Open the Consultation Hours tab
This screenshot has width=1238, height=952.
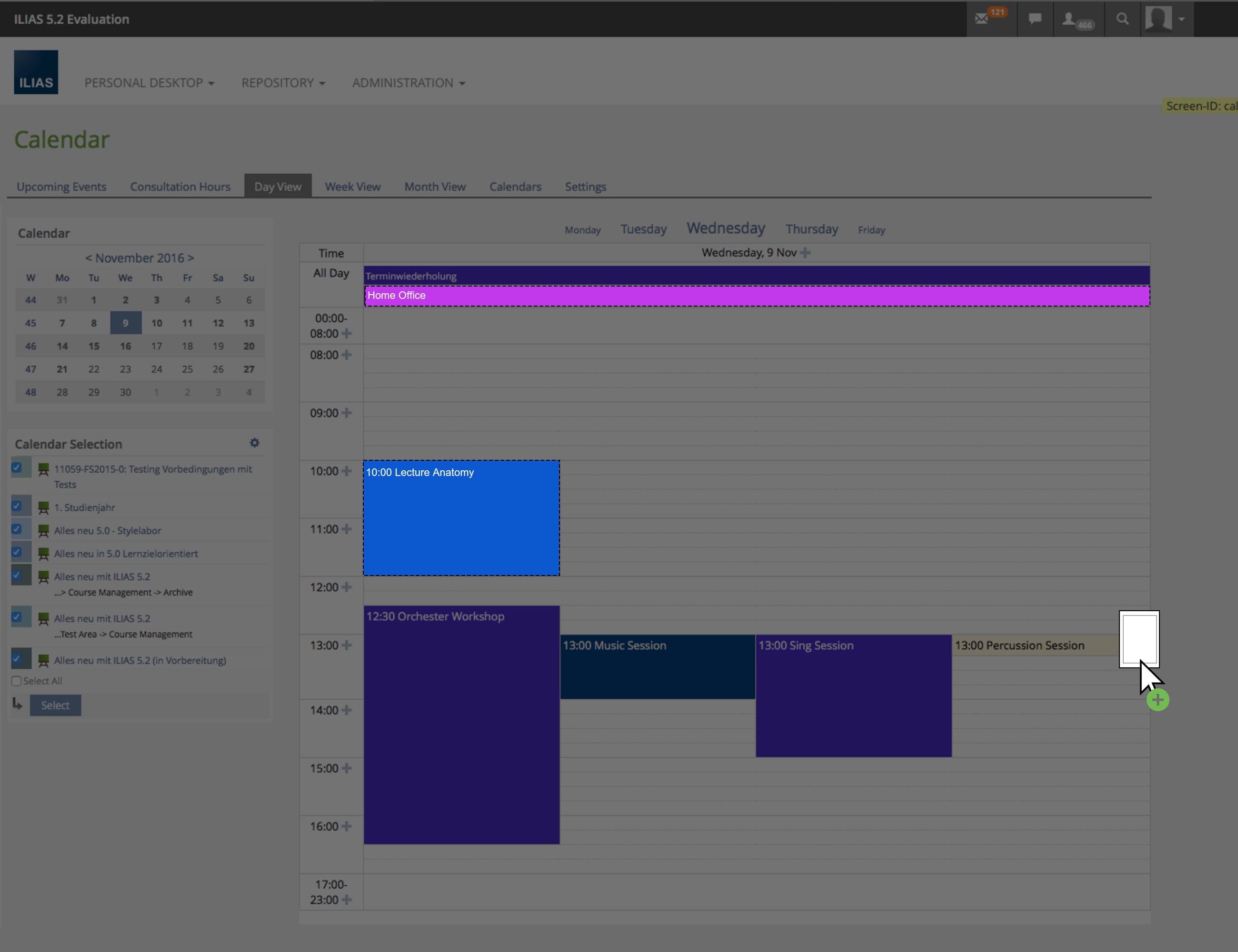pyautogui.click(x=180, y=187)
